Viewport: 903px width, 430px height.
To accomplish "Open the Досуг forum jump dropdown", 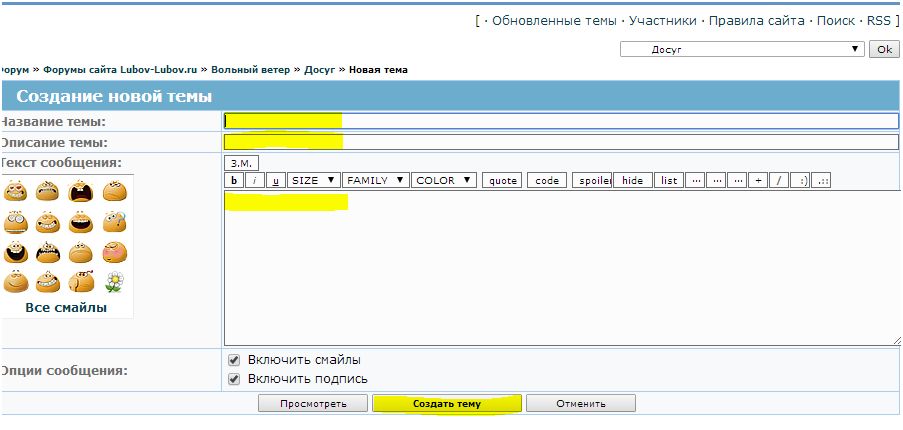I will [x=742, y=49].
